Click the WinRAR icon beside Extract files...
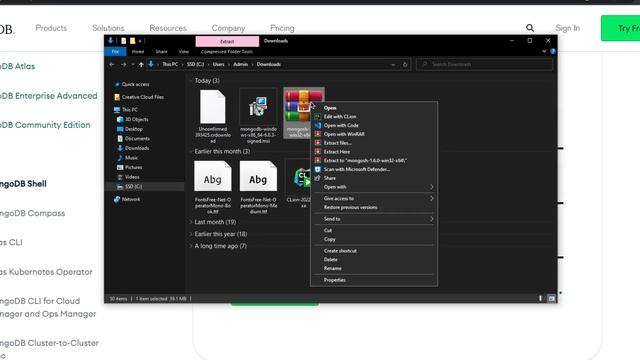640x360 pixels. coord(318,143)
